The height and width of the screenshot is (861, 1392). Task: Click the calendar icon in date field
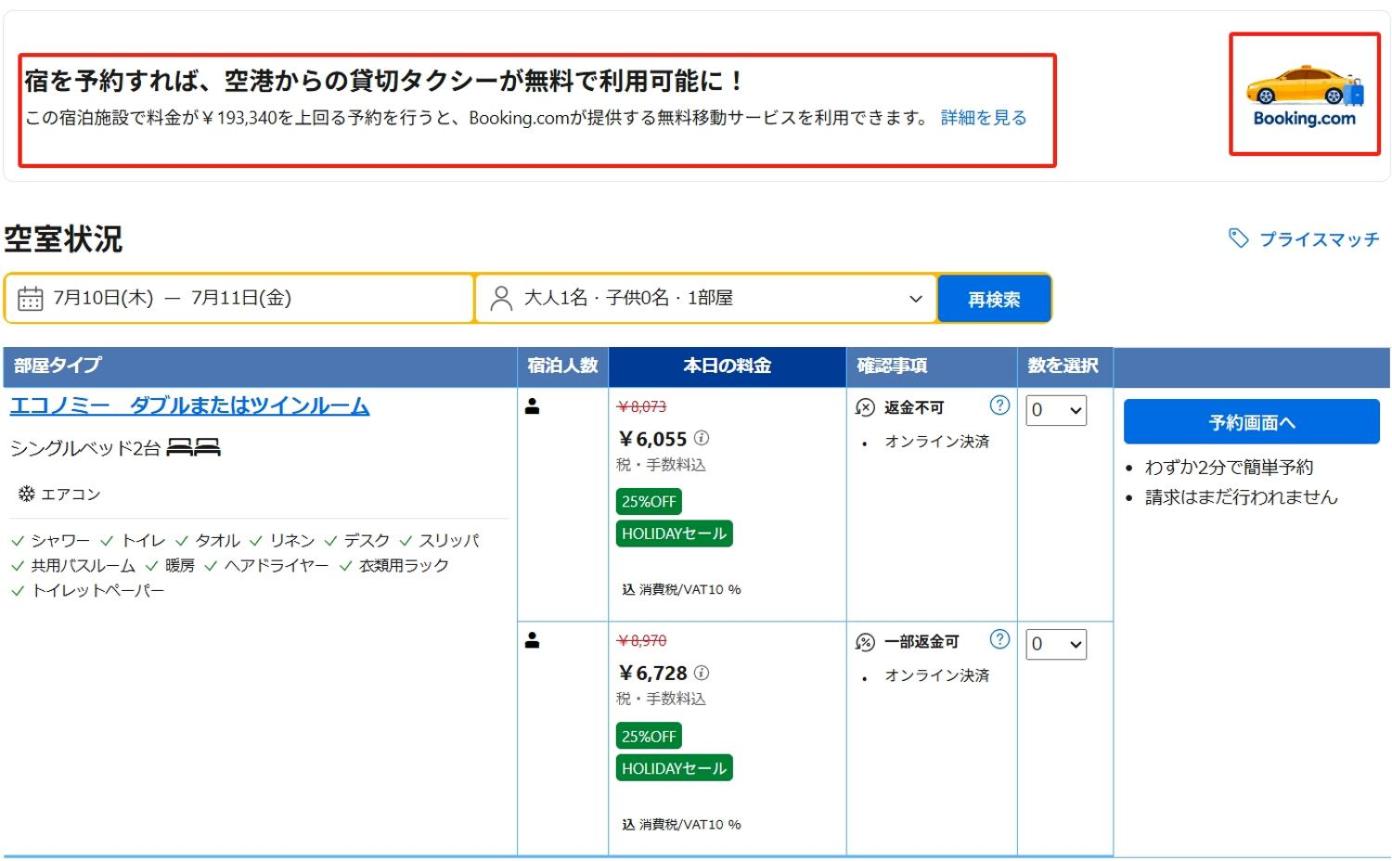(31, 299)
